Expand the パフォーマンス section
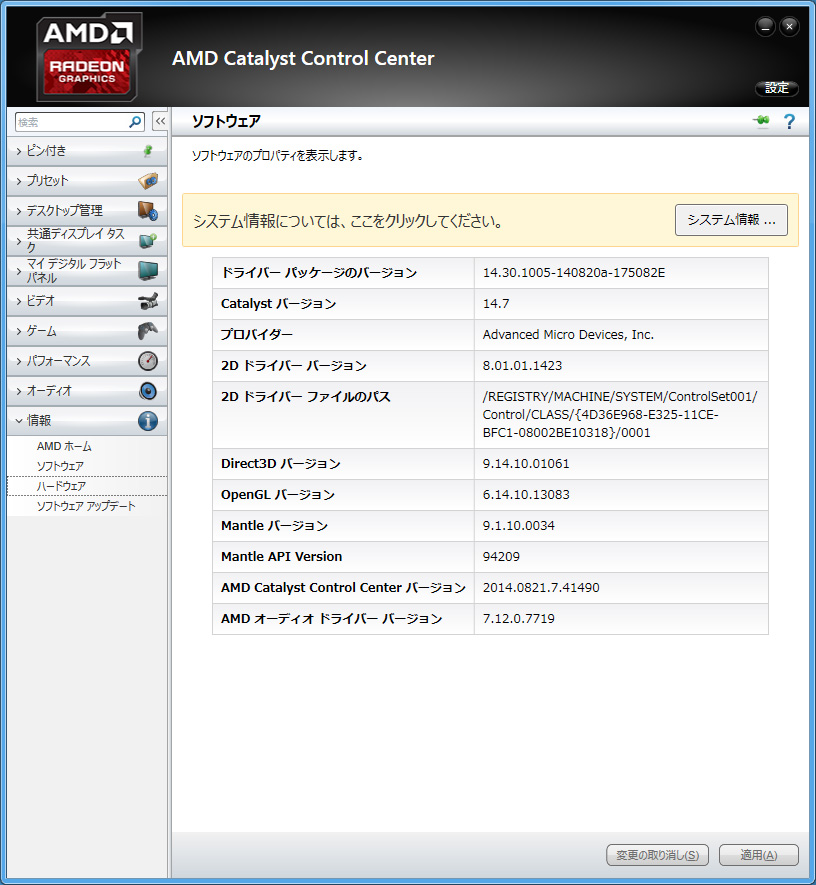This screenshot has width=816, height=885. (87, 361)
